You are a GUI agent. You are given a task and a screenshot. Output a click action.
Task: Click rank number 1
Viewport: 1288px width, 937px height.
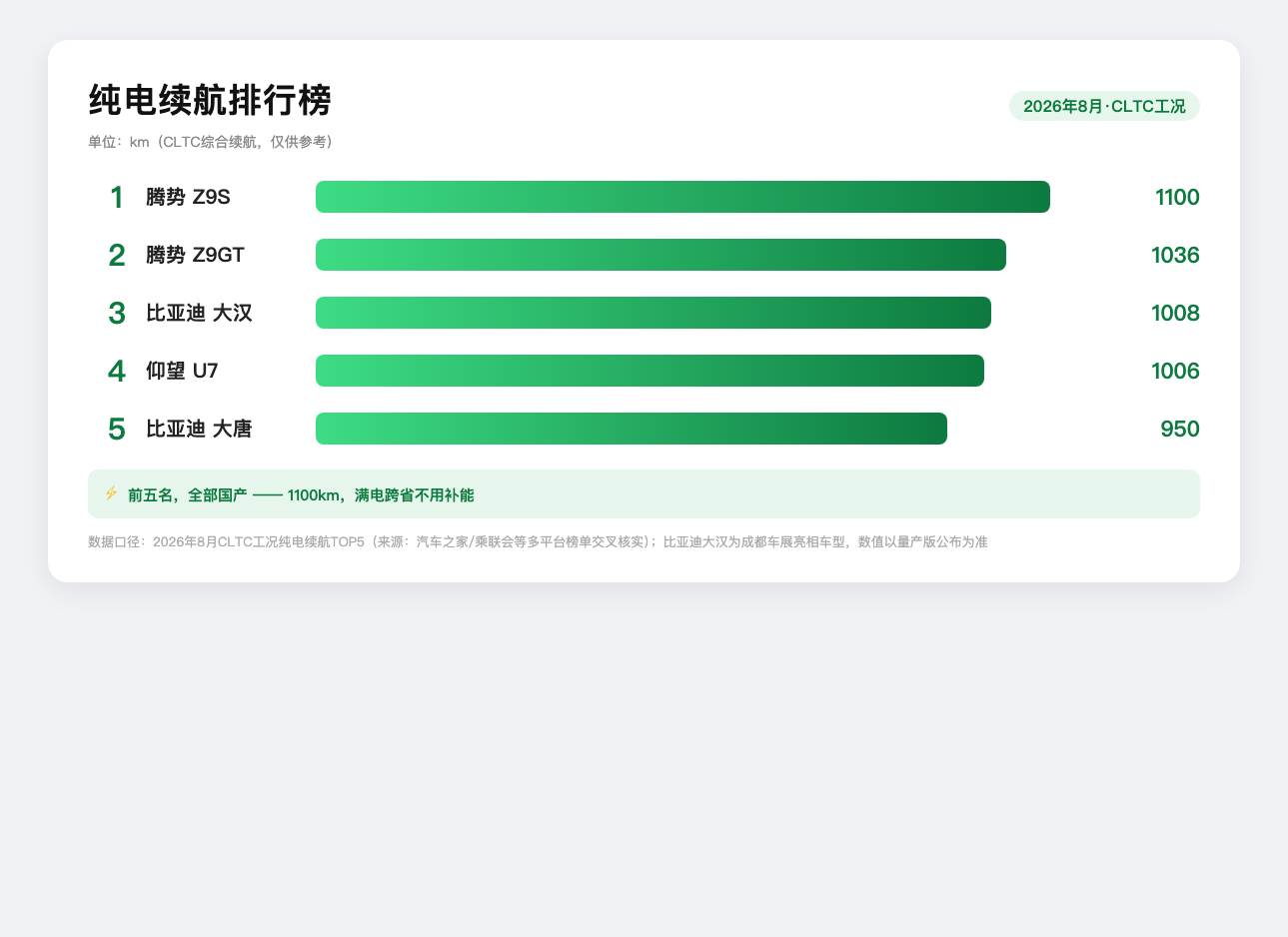(117, 197)
